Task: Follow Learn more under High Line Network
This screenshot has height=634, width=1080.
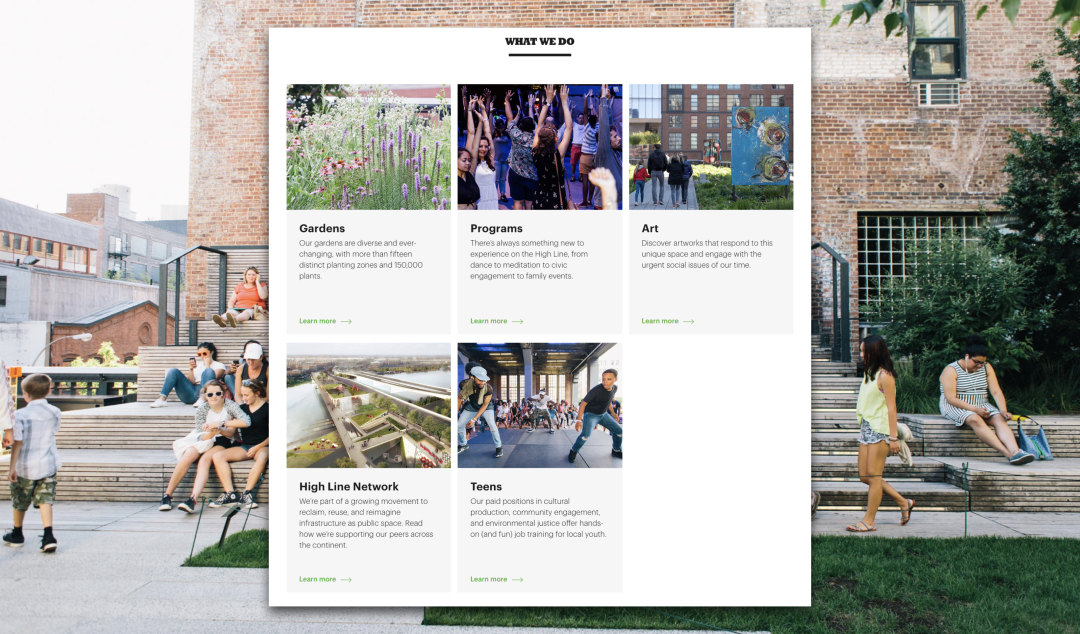Action: [x=318, y=580]
